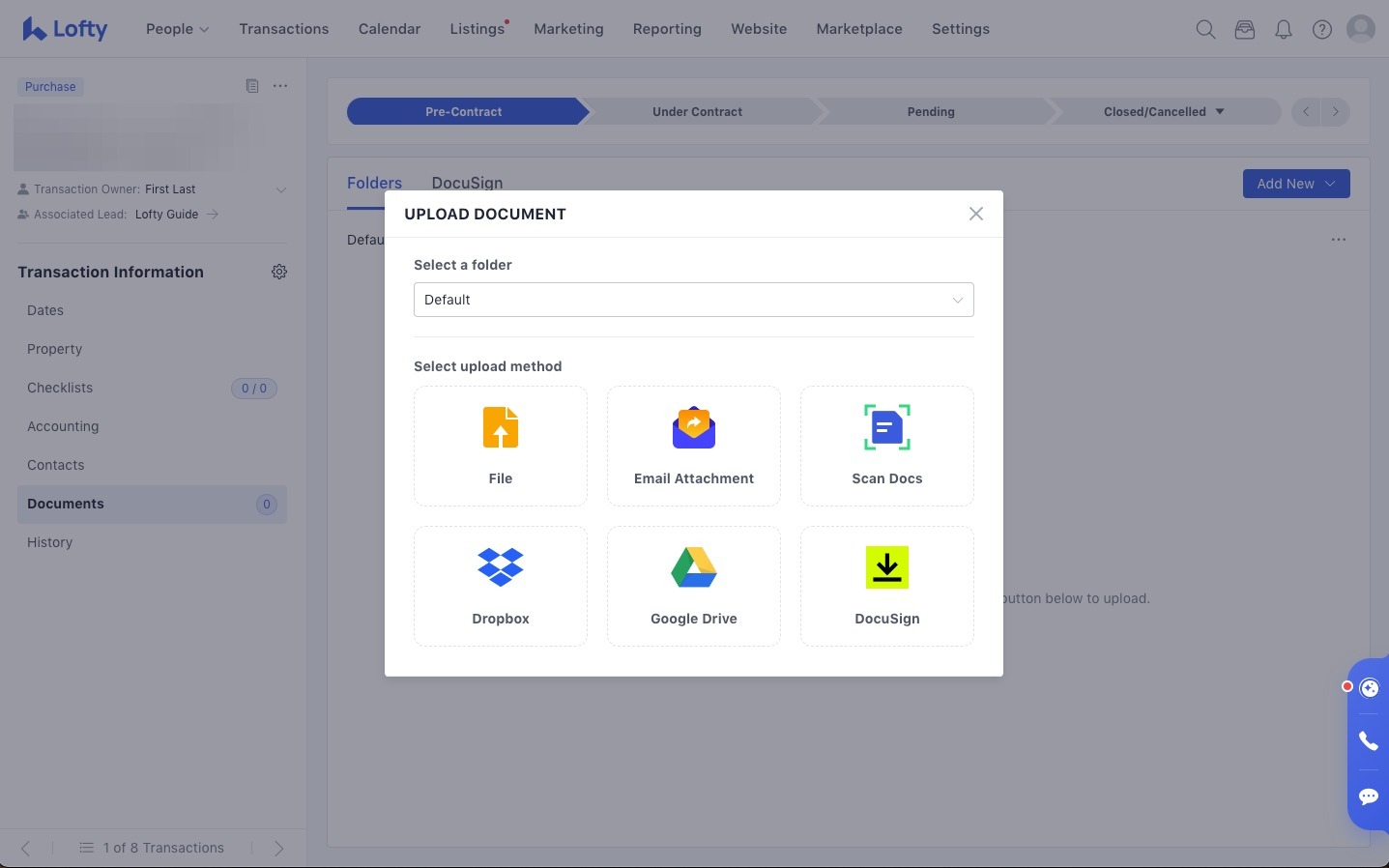Screen dimensions: 1389x868
Task: Choose the File upload method
Action: (501, 446)
